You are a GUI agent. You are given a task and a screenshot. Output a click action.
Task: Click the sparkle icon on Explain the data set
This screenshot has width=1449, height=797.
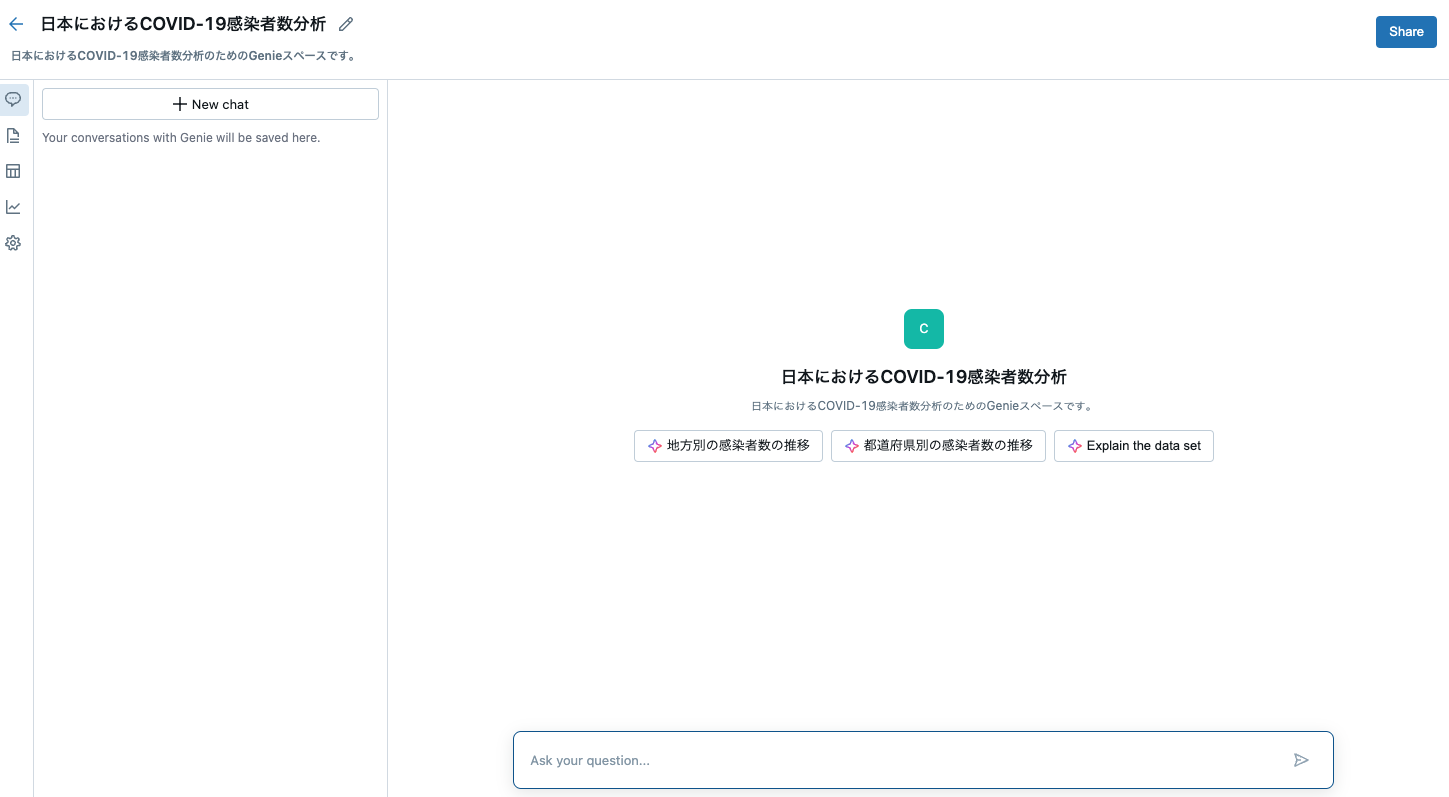pos(1074,445)
